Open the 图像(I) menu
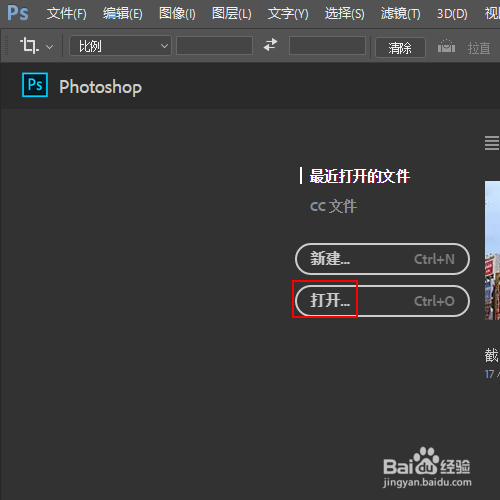 [177, 14]
